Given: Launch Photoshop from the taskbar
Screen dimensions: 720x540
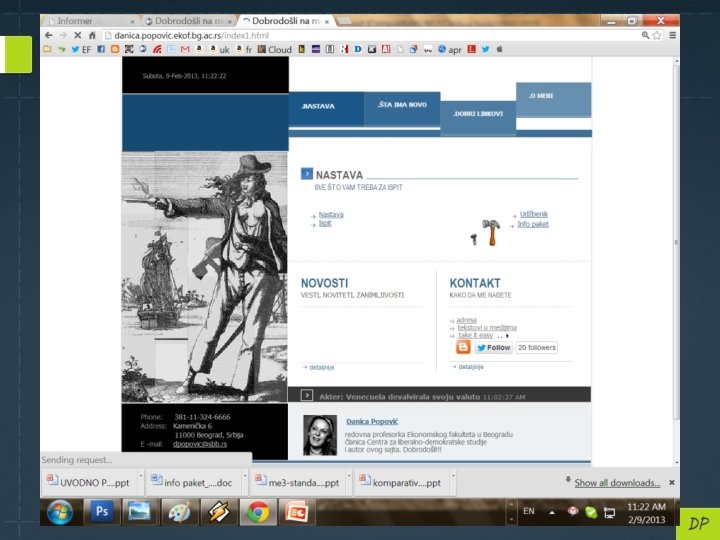Looking at the screenshot, I should [102, 512].
